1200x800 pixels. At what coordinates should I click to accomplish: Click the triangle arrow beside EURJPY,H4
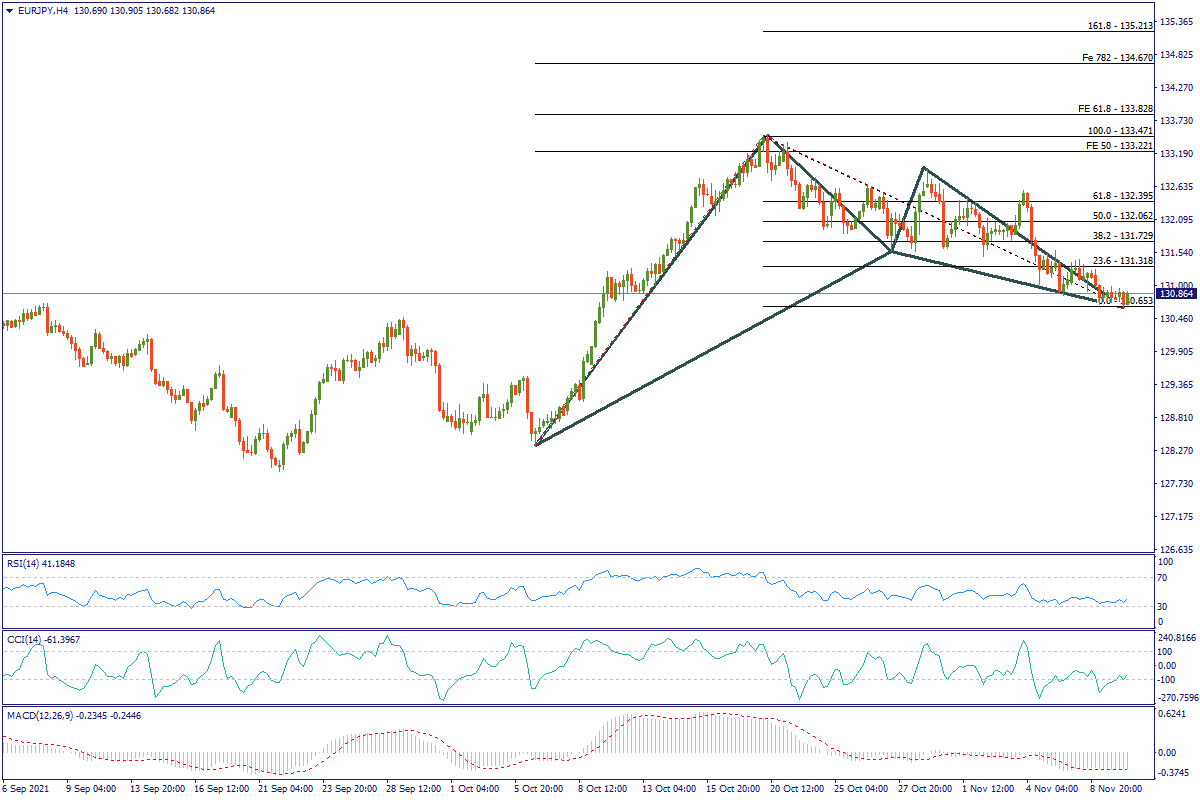(9, 9)
